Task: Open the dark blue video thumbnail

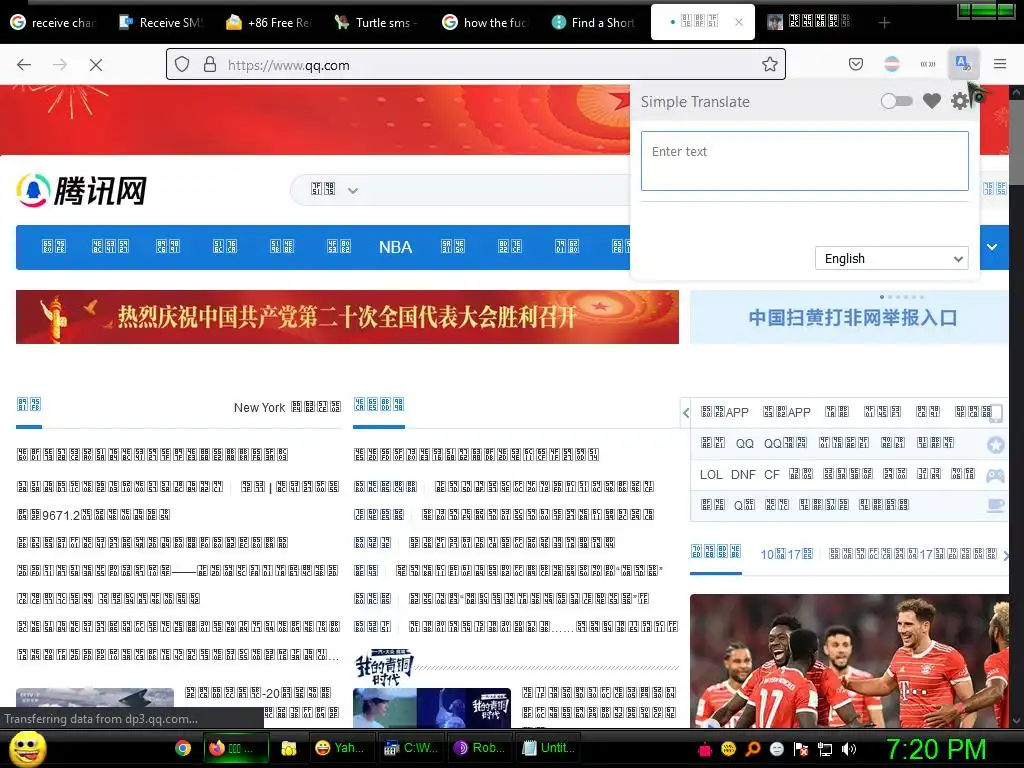Action: [x=432, y=708]
